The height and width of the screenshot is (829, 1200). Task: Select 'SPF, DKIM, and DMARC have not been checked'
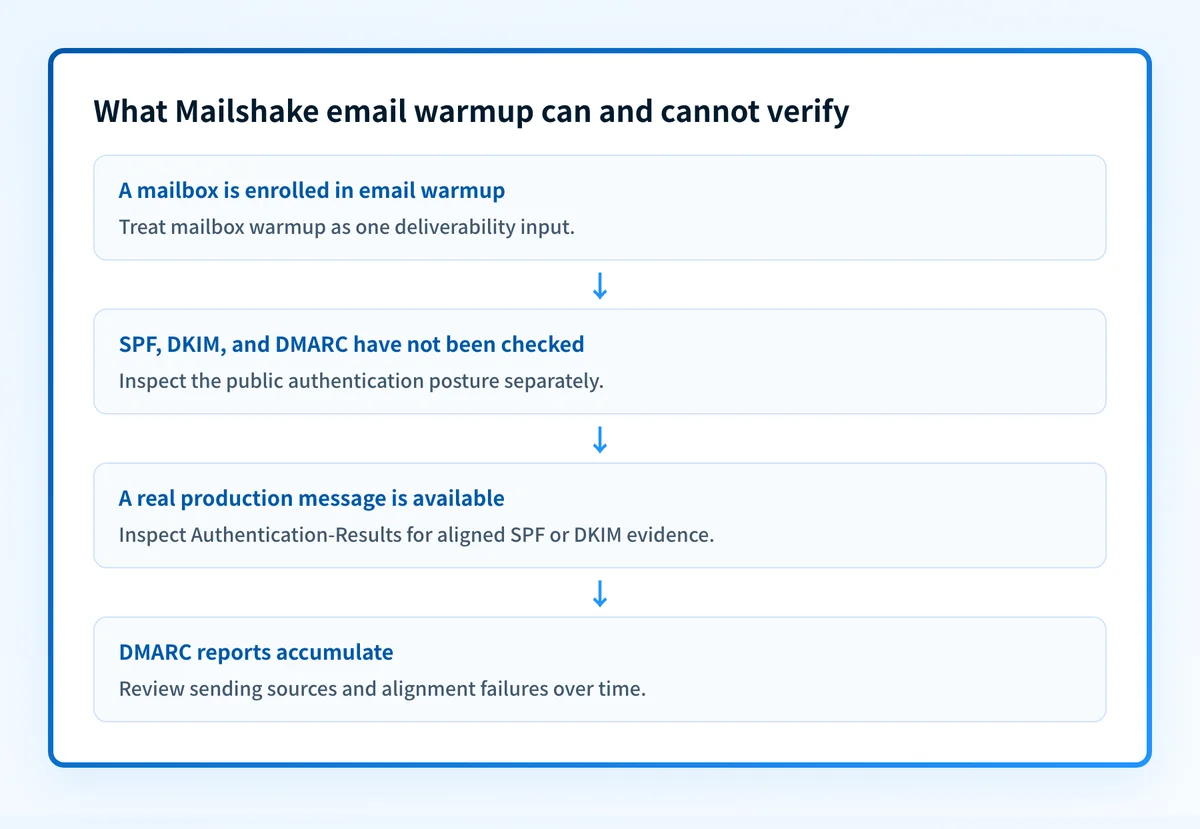[x=351, y=344]
